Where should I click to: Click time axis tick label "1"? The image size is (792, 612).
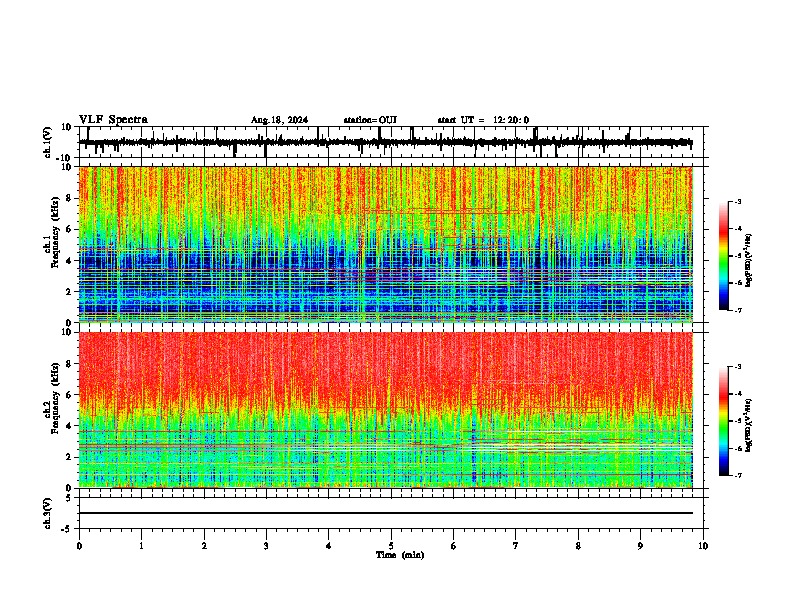pyautogui.click(x=141, y=546)
